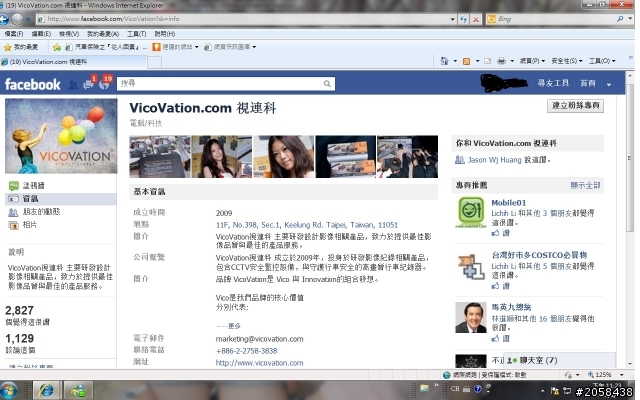Open the home button dropdown arrow
The image size is (640, 400).
(455, 61)
